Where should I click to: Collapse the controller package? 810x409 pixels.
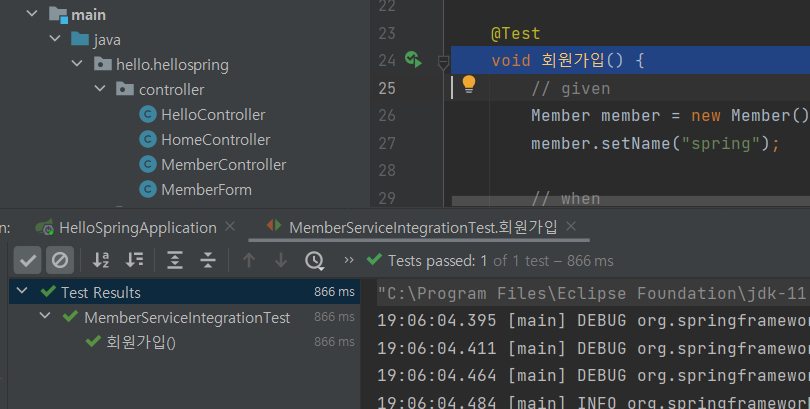100,88
